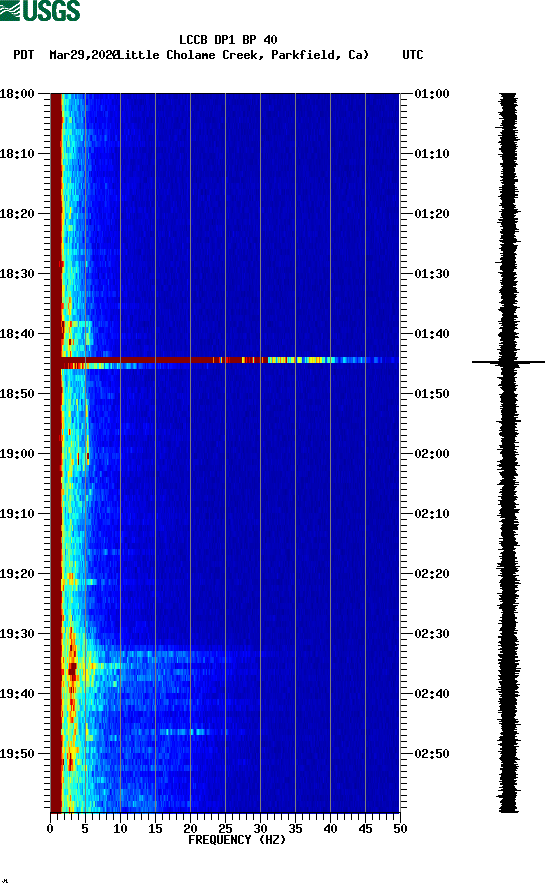Screen dimensions: 552x892
Task: Click the 02:50 UTC time label
Action: pos(432,754)
